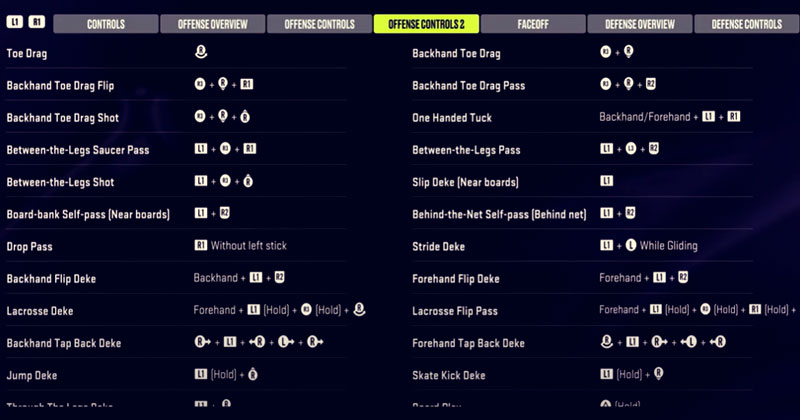
Task: Select the Lacrosse Deke move entry
Action: pos(40,311)
